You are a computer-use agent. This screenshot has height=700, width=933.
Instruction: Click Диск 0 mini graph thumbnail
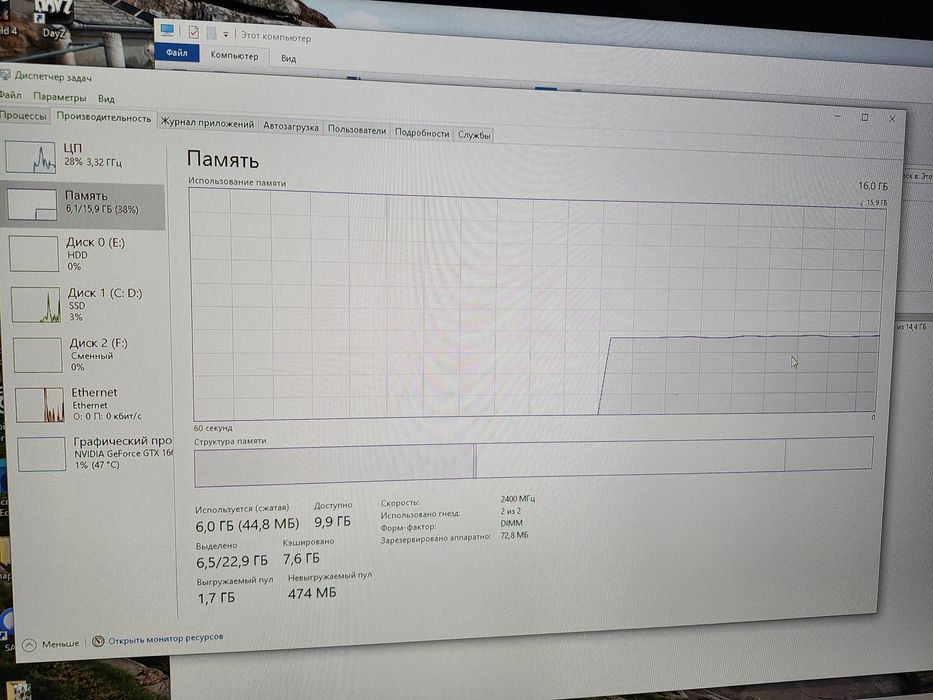[34, 254]
